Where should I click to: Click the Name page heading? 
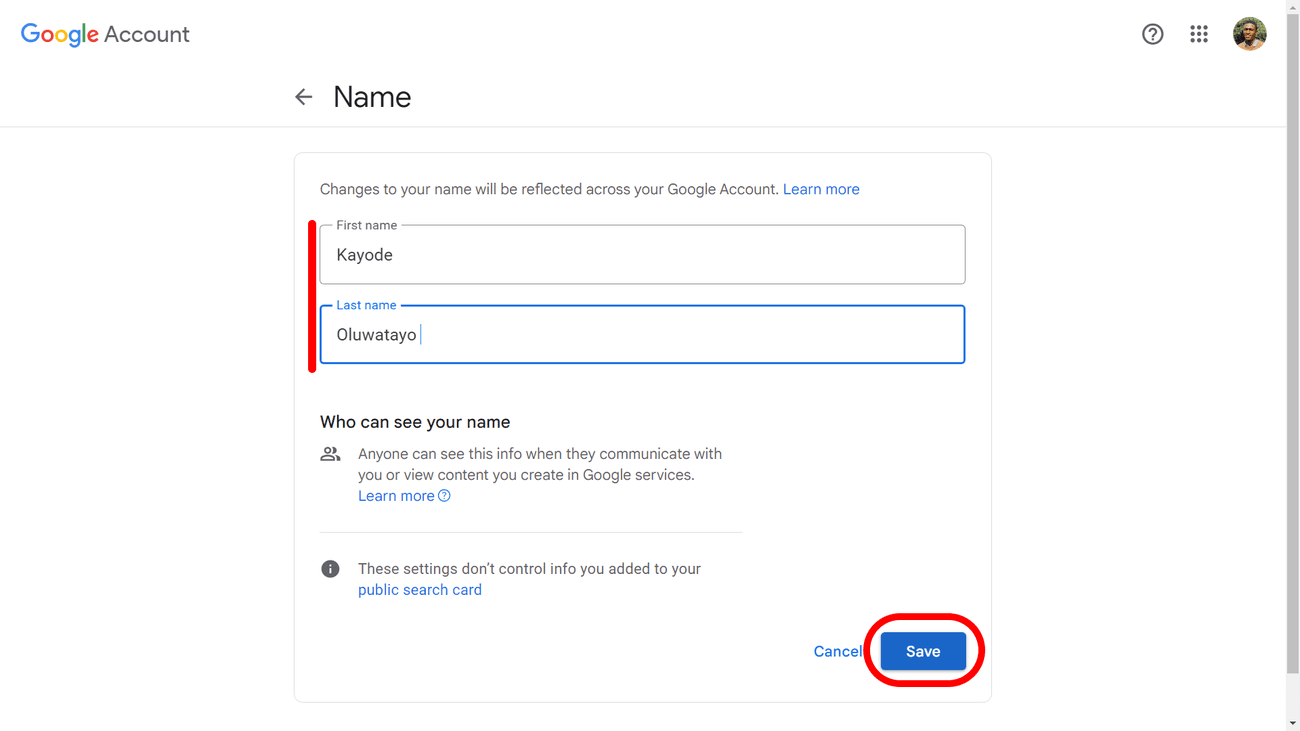pyautogui.click(x=372, y=97)
